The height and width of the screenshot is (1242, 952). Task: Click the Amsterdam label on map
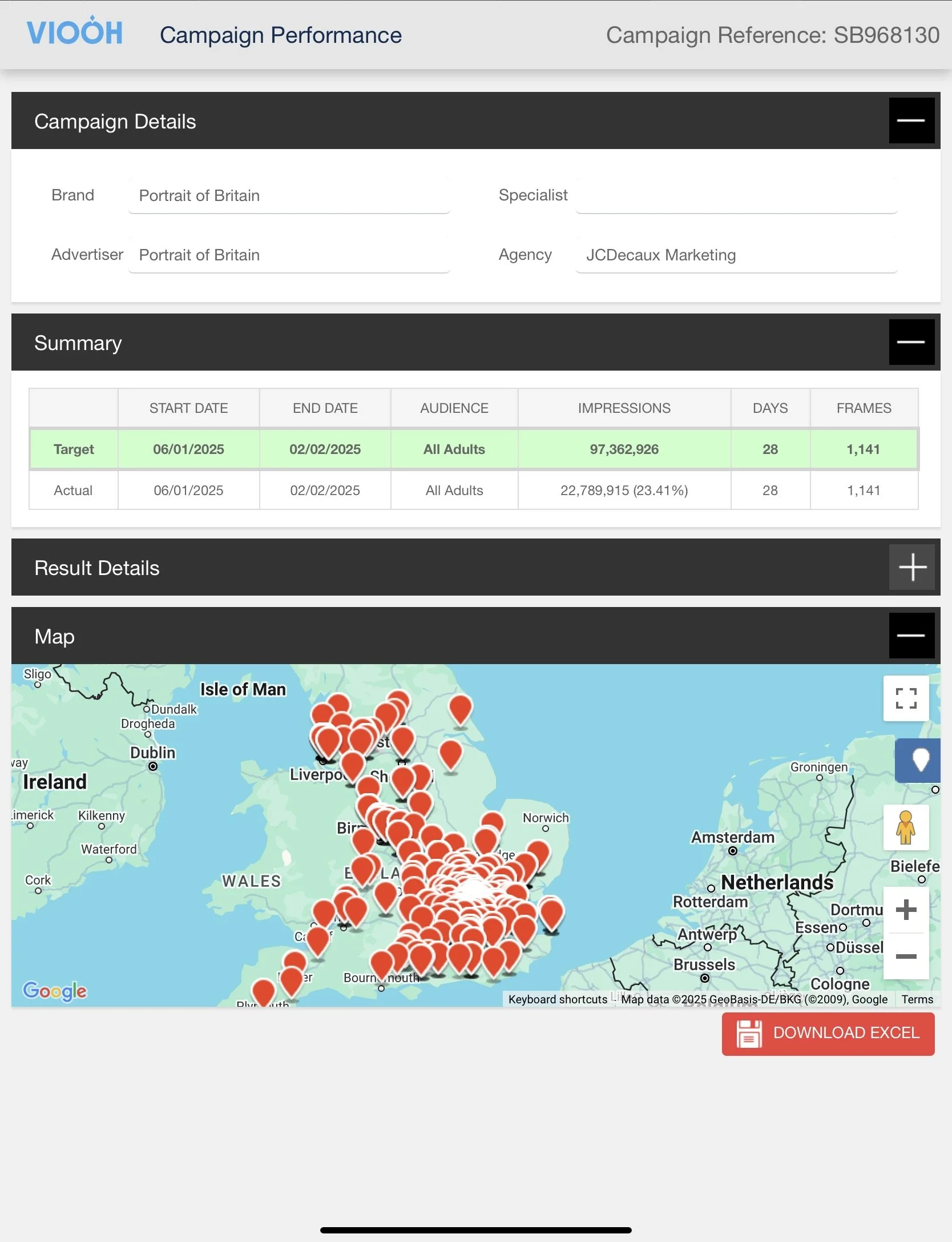(733, 837)
